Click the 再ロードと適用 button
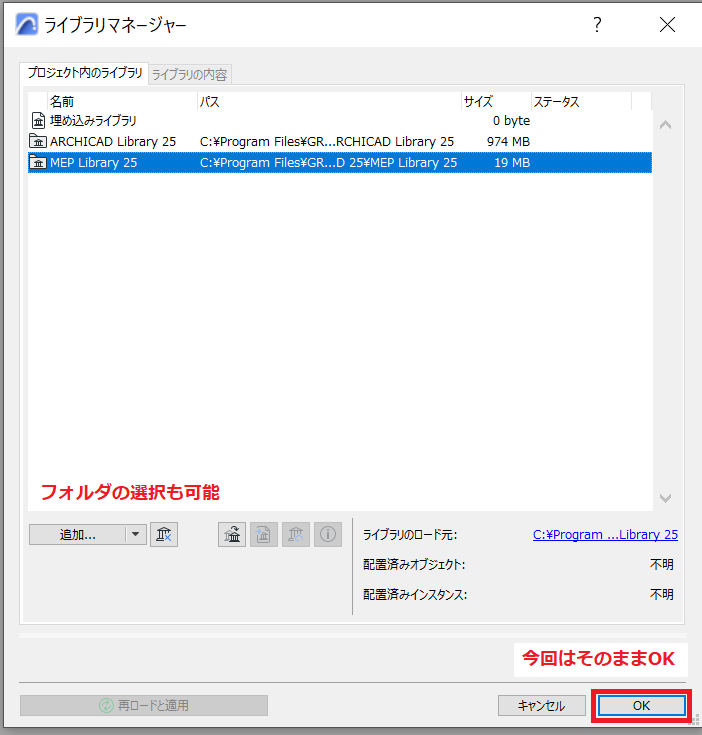The height and width of the screenshot is (735, 702). [144, 705]
